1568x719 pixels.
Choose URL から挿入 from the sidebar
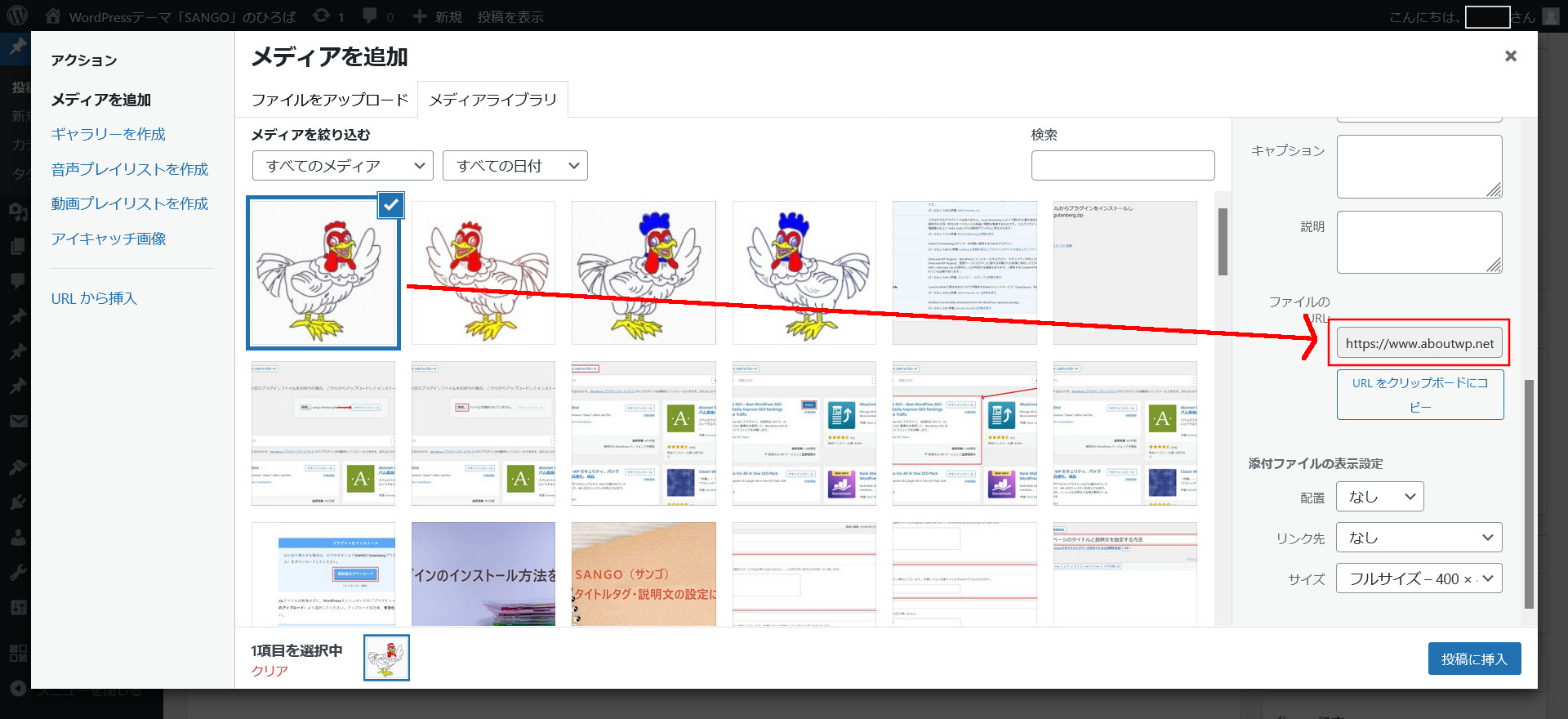pos(94,298)
